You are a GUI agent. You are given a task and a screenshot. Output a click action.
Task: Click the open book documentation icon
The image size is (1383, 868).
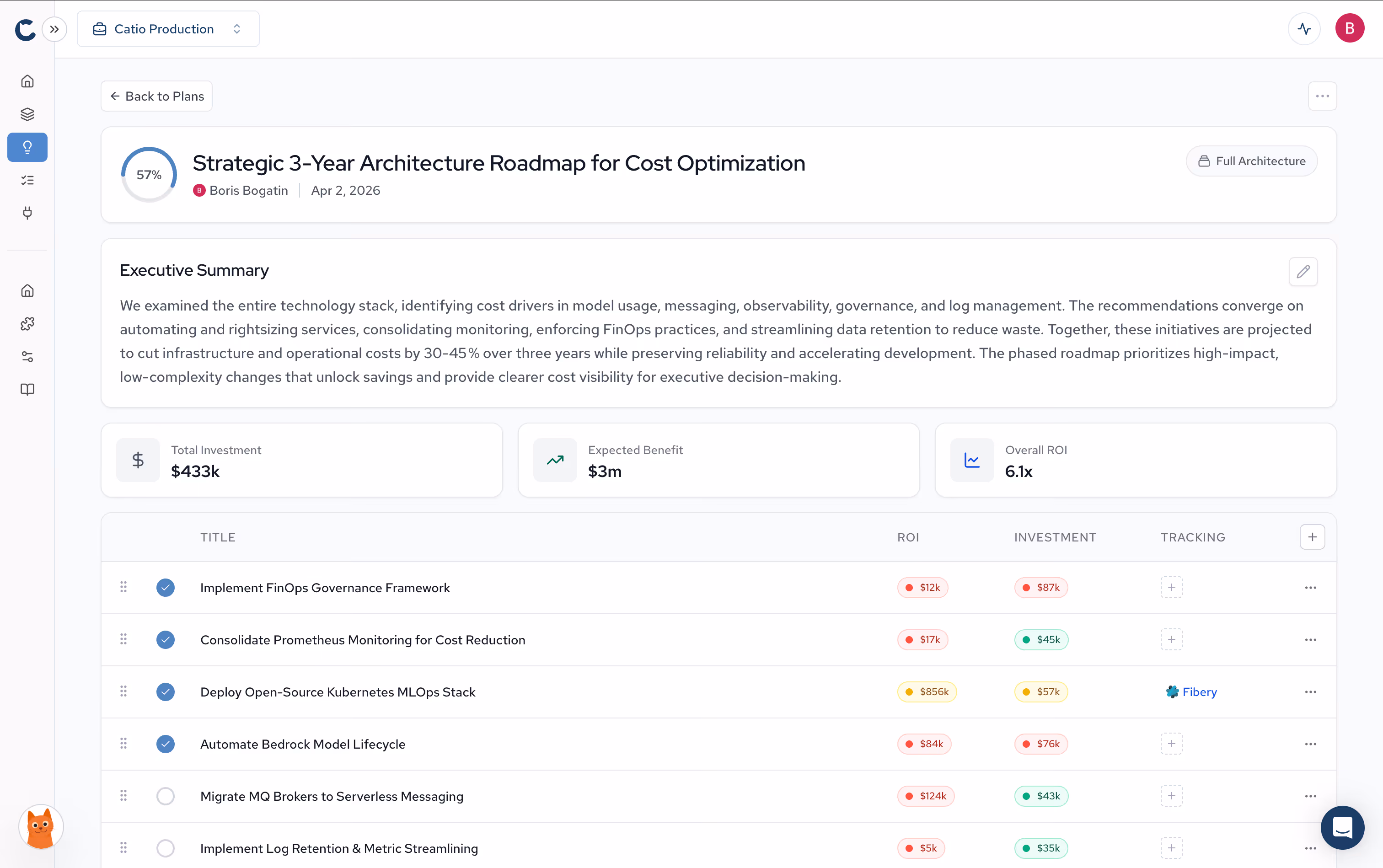click(x=27, y=390)
